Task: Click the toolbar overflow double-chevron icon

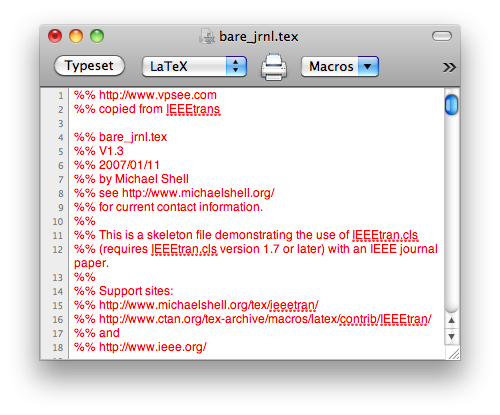Action: [x=449, y=68]
